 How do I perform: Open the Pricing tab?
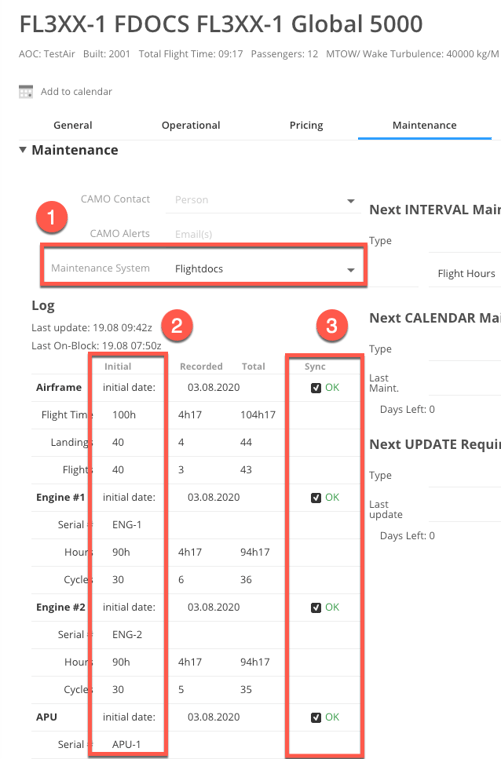[x=306, y=125]
